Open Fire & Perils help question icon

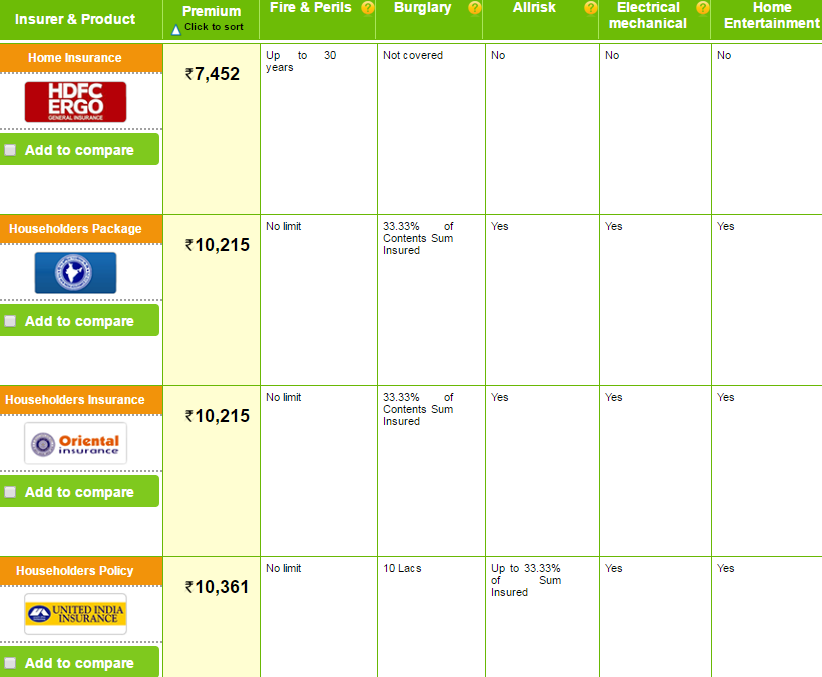point(368,8)
